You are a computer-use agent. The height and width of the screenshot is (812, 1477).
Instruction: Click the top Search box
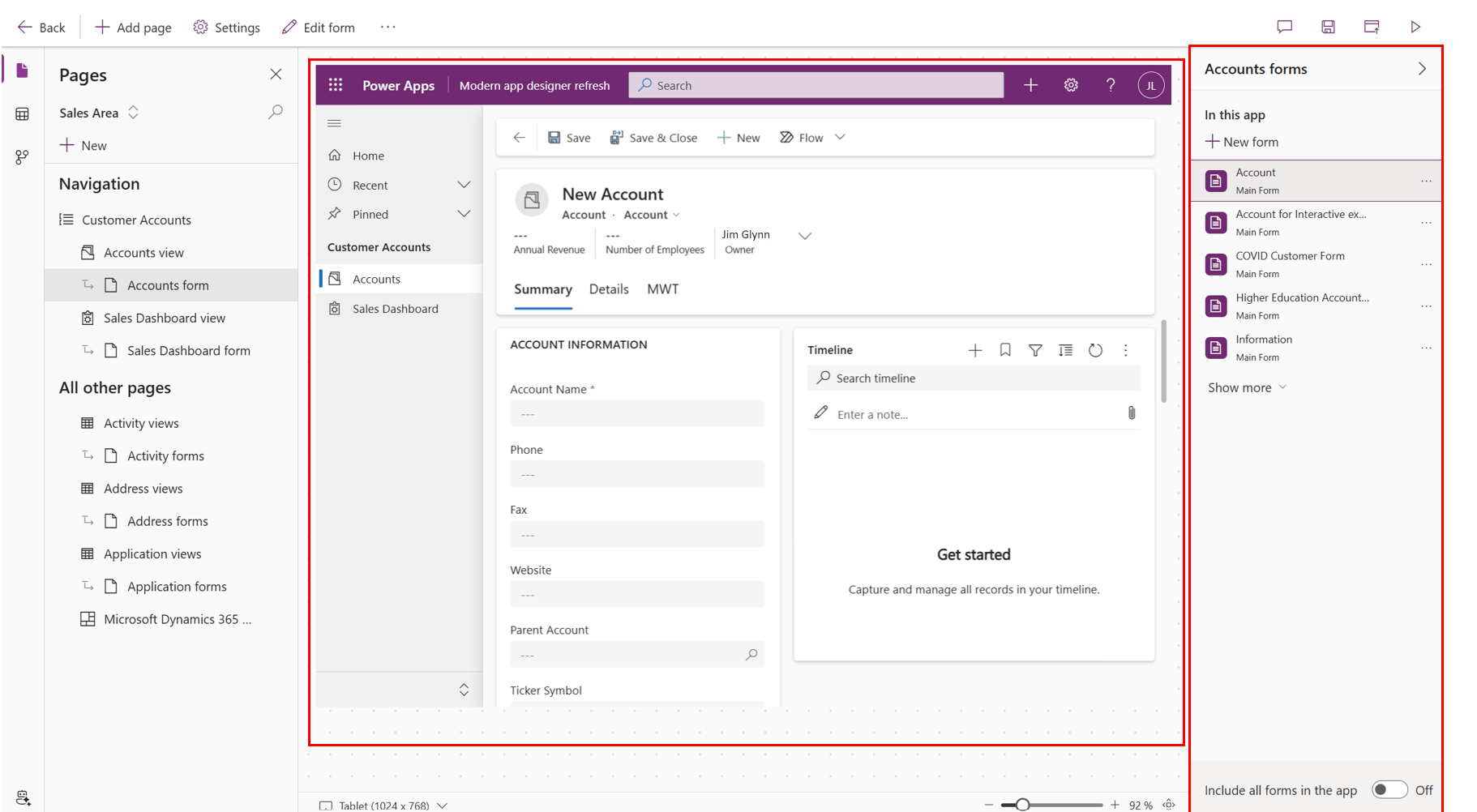pyautogui.click(x=816, y=85)
